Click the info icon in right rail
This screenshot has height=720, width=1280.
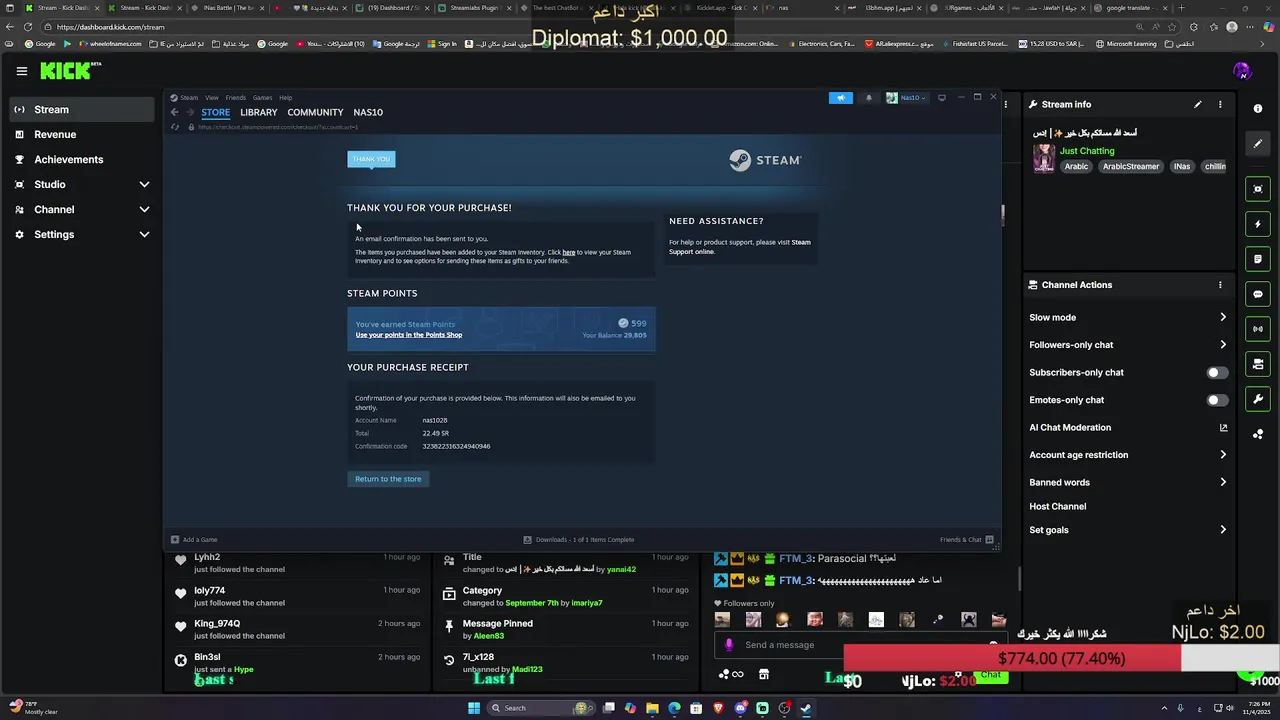click(1258, 108)
